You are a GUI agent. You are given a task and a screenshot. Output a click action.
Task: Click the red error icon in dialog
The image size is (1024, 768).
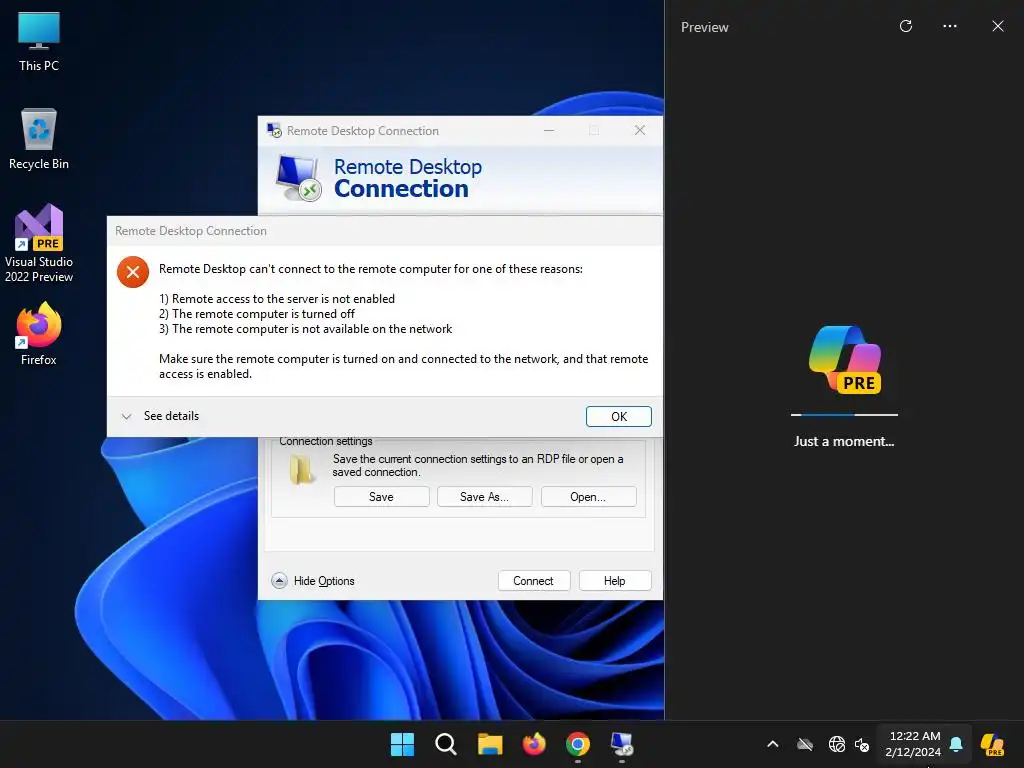[133, 272]
